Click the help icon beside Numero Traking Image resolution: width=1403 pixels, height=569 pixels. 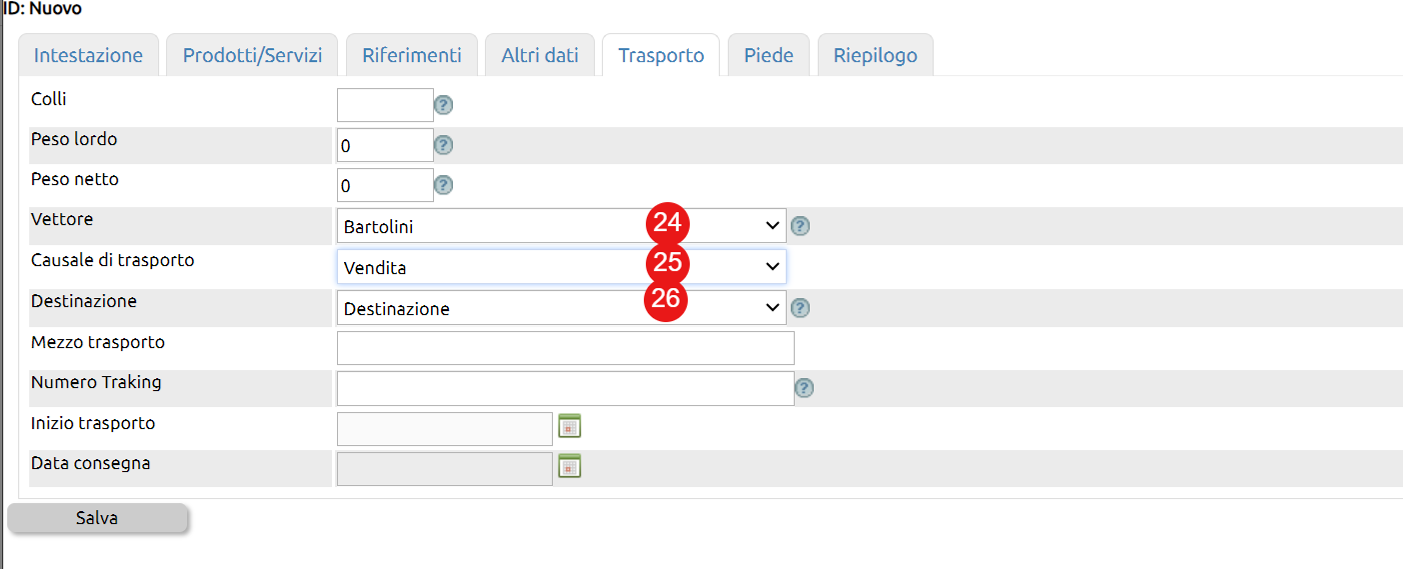[x=804, y=388]
